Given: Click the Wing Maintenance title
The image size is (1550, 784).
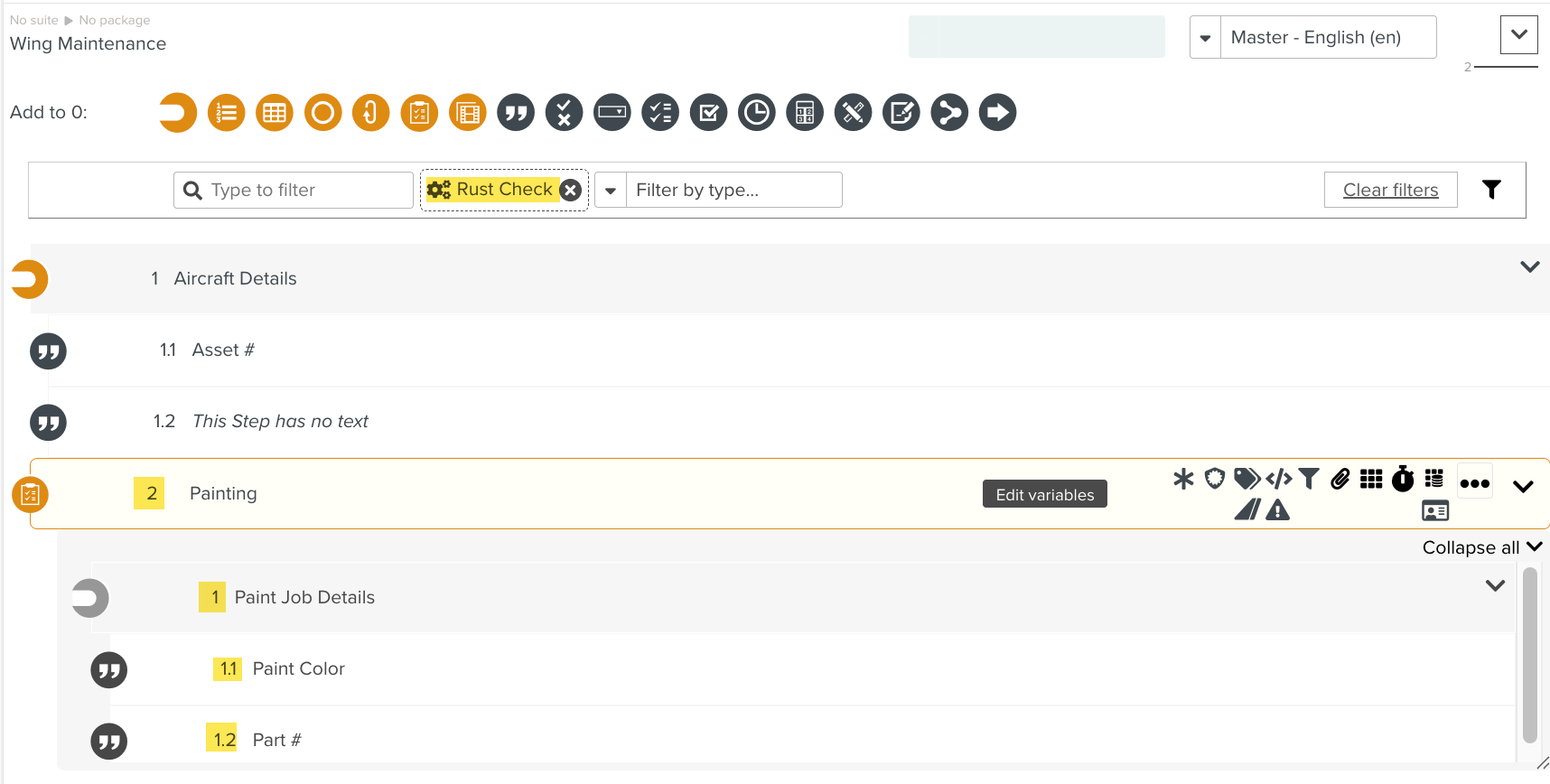Looking at the screenshot, I should [88, 43].
